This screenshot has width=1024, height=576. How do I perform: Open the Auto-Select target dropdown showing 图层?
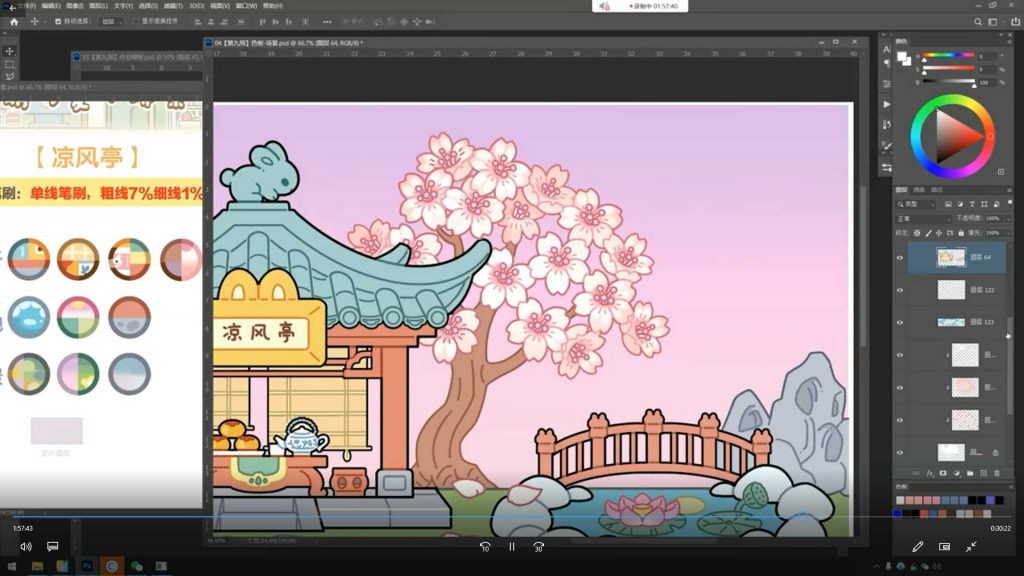click(111, 21)
